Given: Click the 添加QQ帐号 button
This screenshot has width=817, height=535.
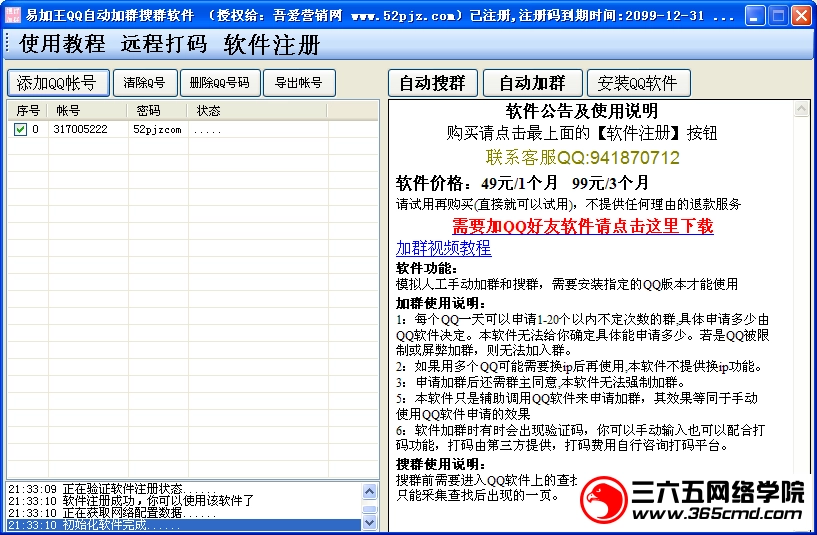Looking at the screenshot, I should pyautogui.click(x=58, y=83).
